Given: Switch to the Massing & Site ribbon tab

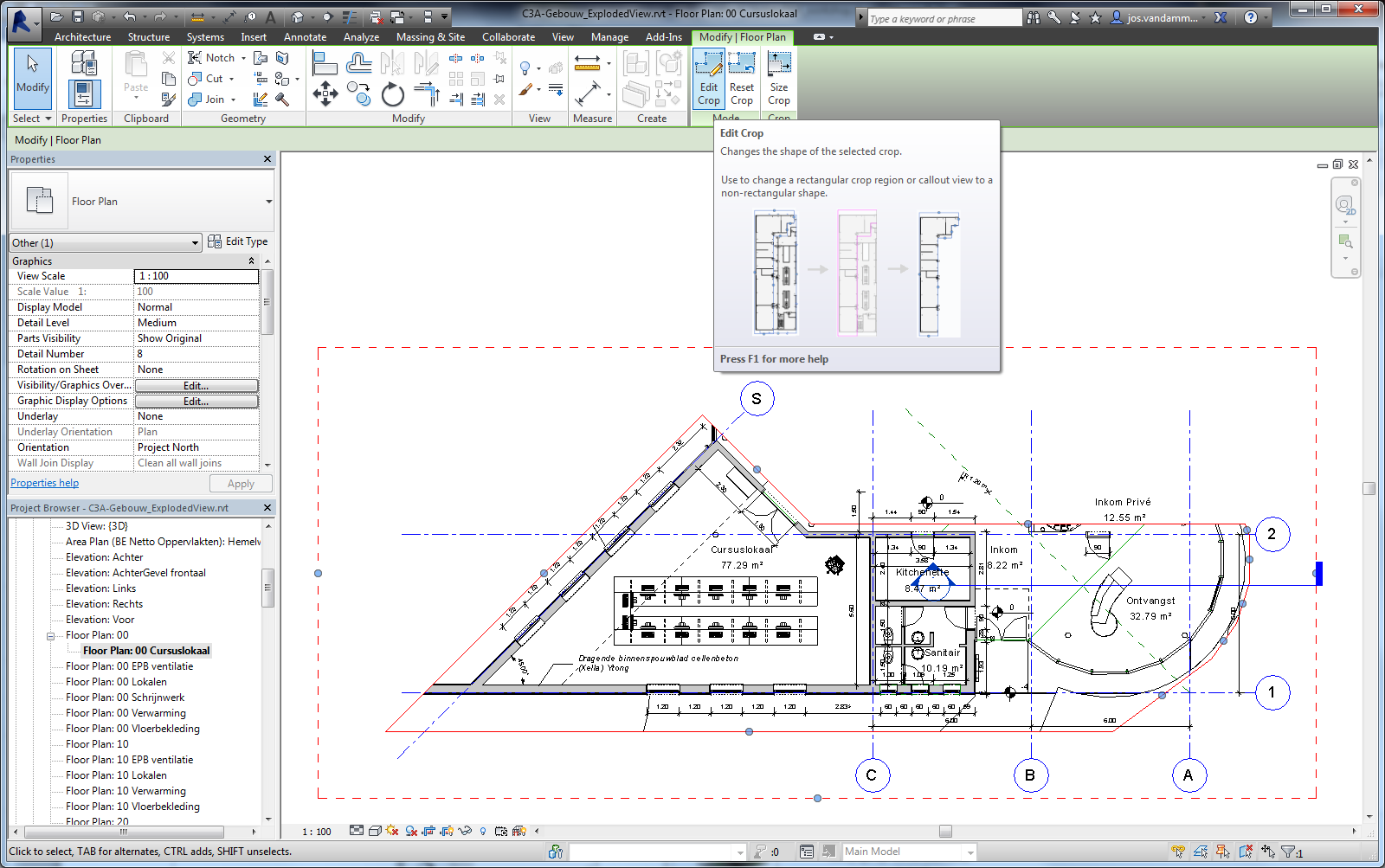Looking at the screenshot, I should [430, 37].
